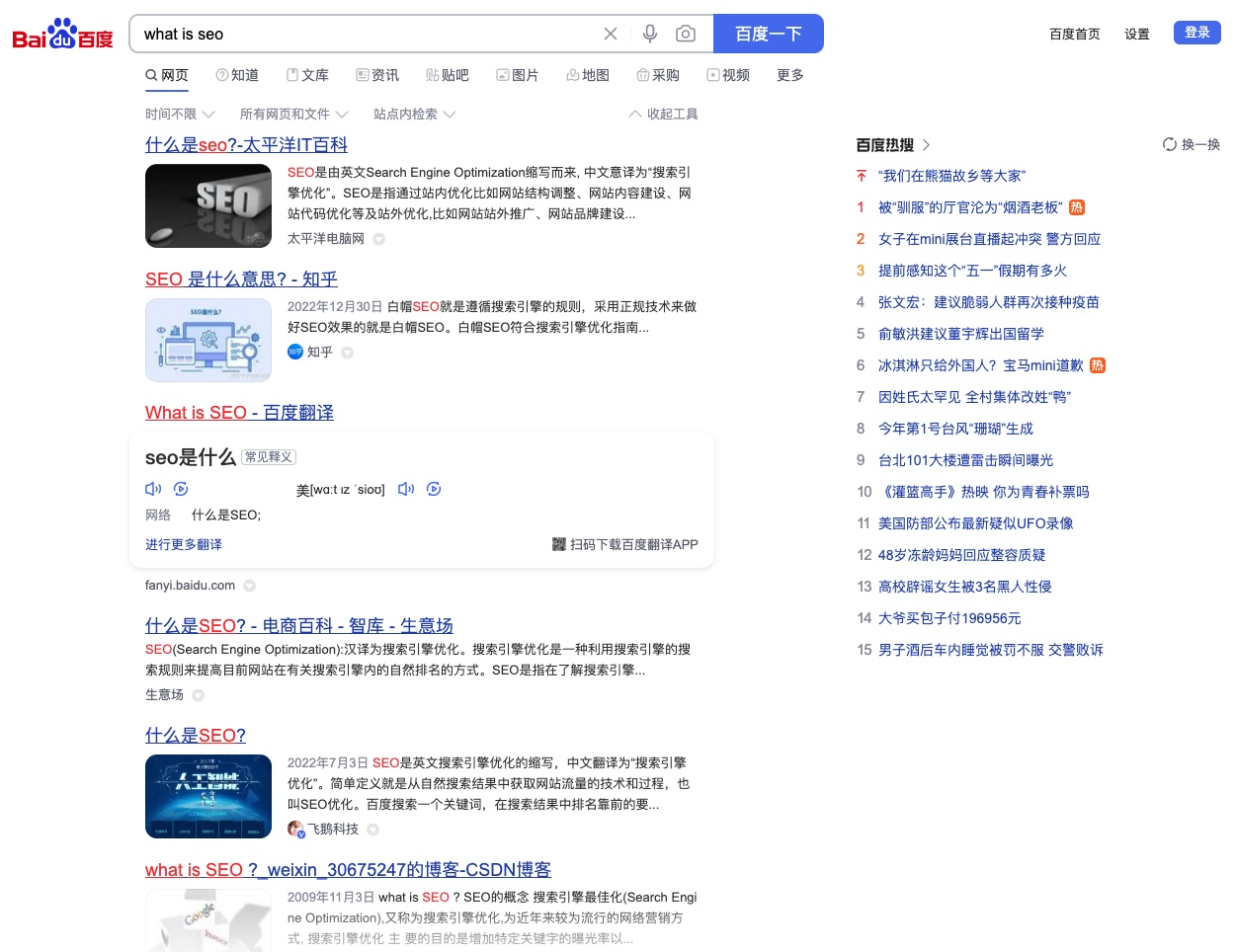This screenshot has width=1236, height=952.
Task: Refresh hot searches with 换一换
Action: click(1192, 144)
